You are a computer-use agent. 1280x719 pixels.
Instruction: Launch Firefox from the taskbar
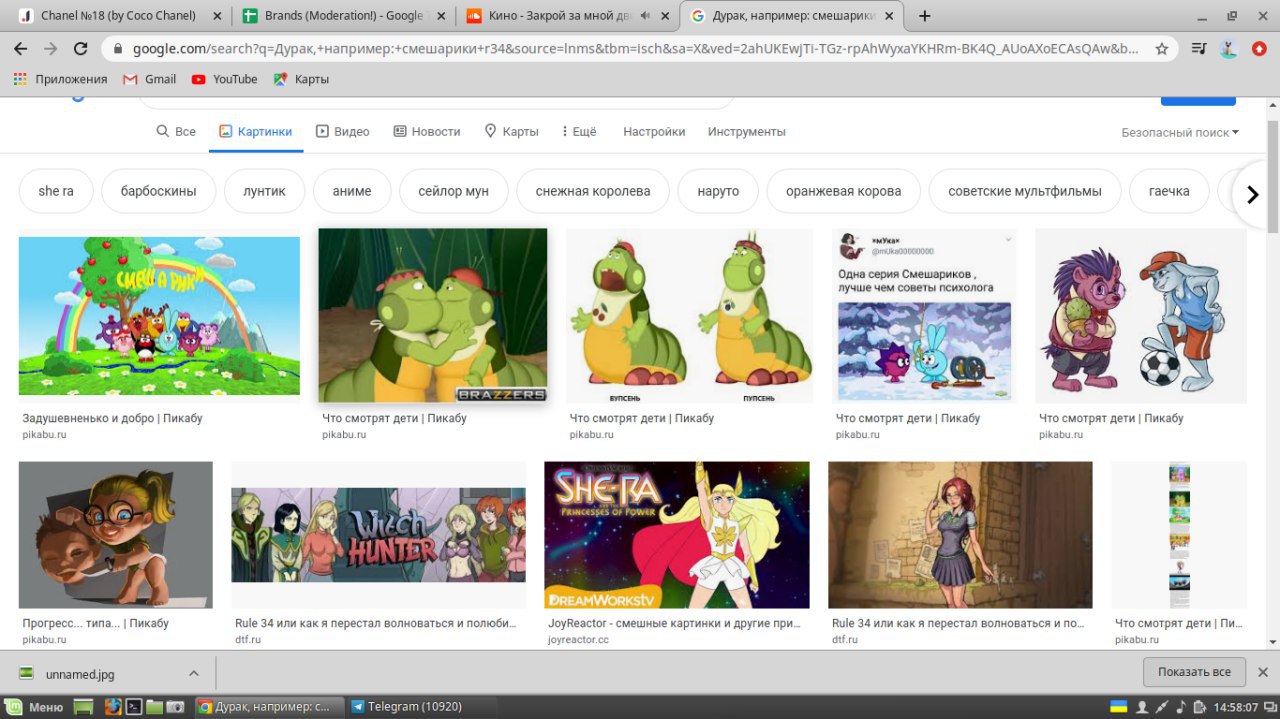113,707
